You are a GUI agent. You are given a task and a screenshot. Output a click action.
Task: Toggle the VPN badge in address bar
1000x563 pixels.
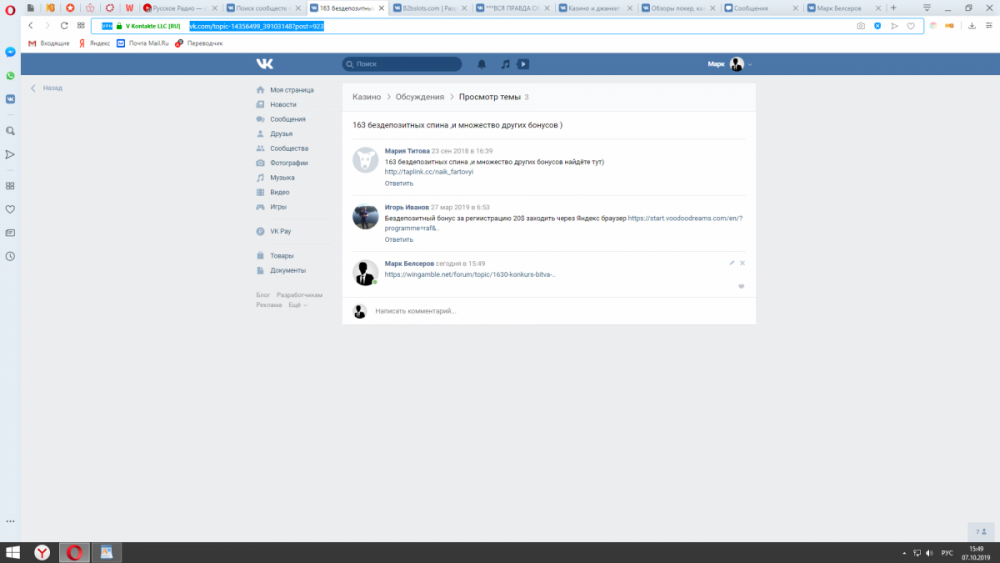coord(107,26)
